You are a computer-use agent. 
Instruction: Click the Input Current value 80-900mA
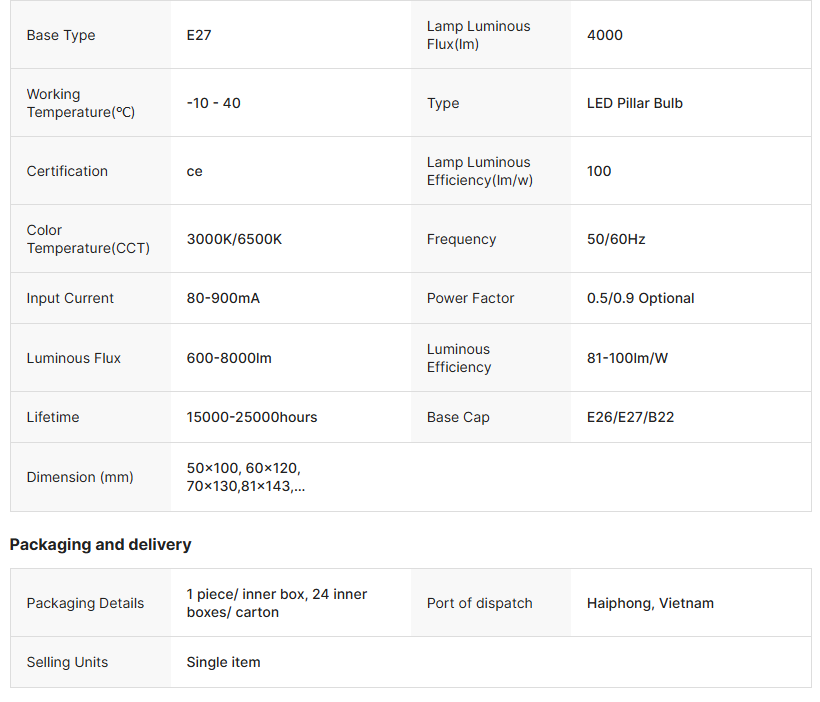(x=223, y=298)
